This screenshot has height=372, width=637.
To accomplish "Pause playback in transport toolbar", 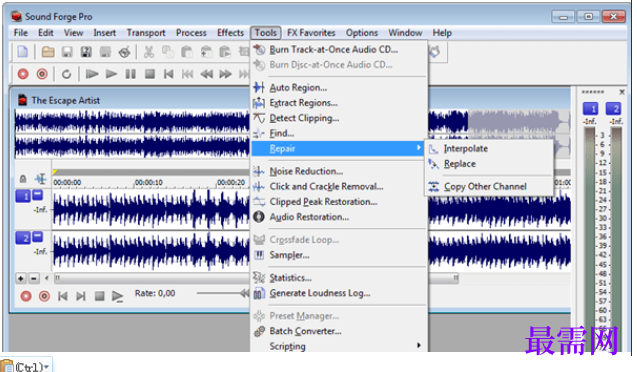I will pos(130,74).
